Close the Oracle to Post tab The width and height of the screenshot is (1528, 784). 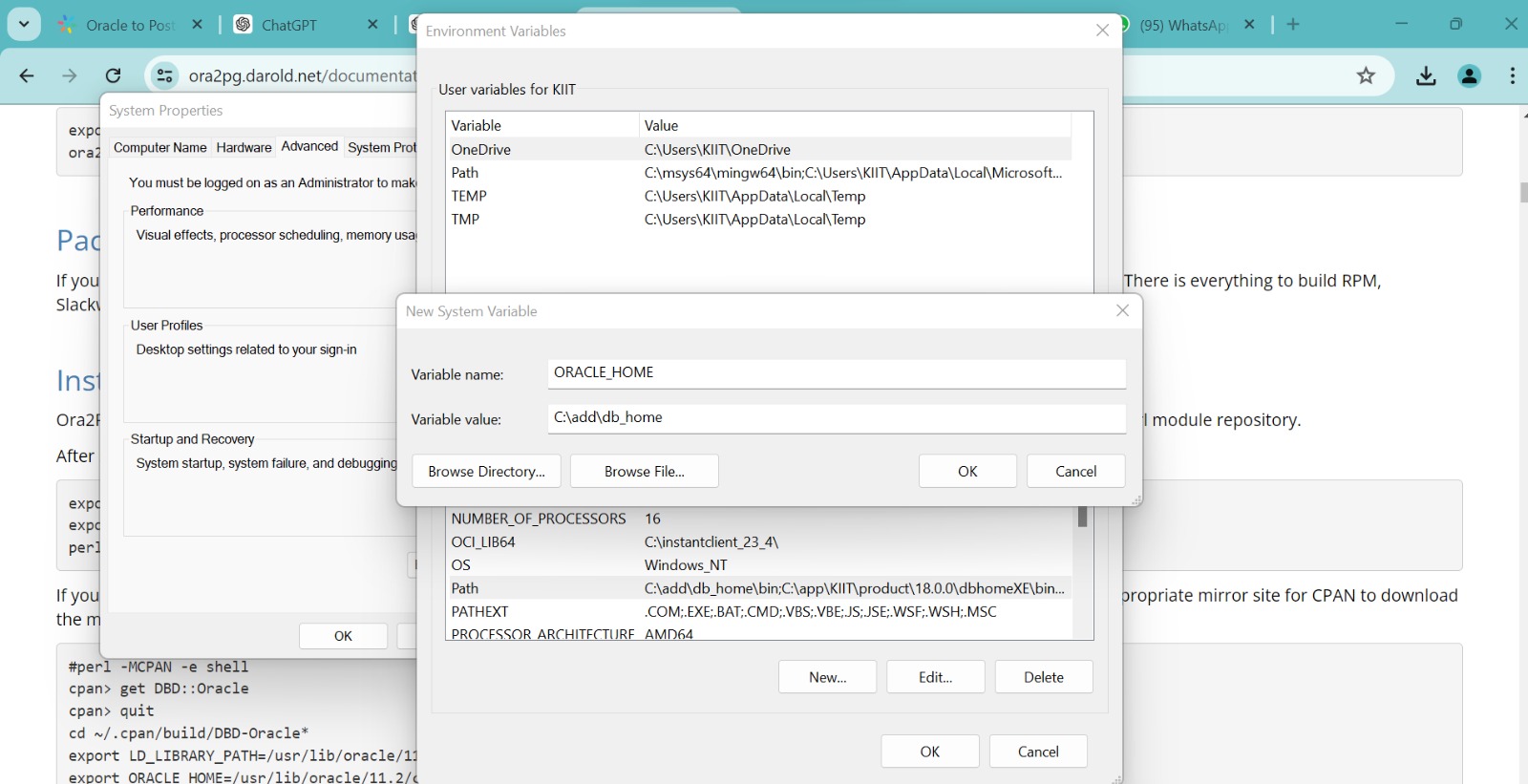click(x=197, y=25)
